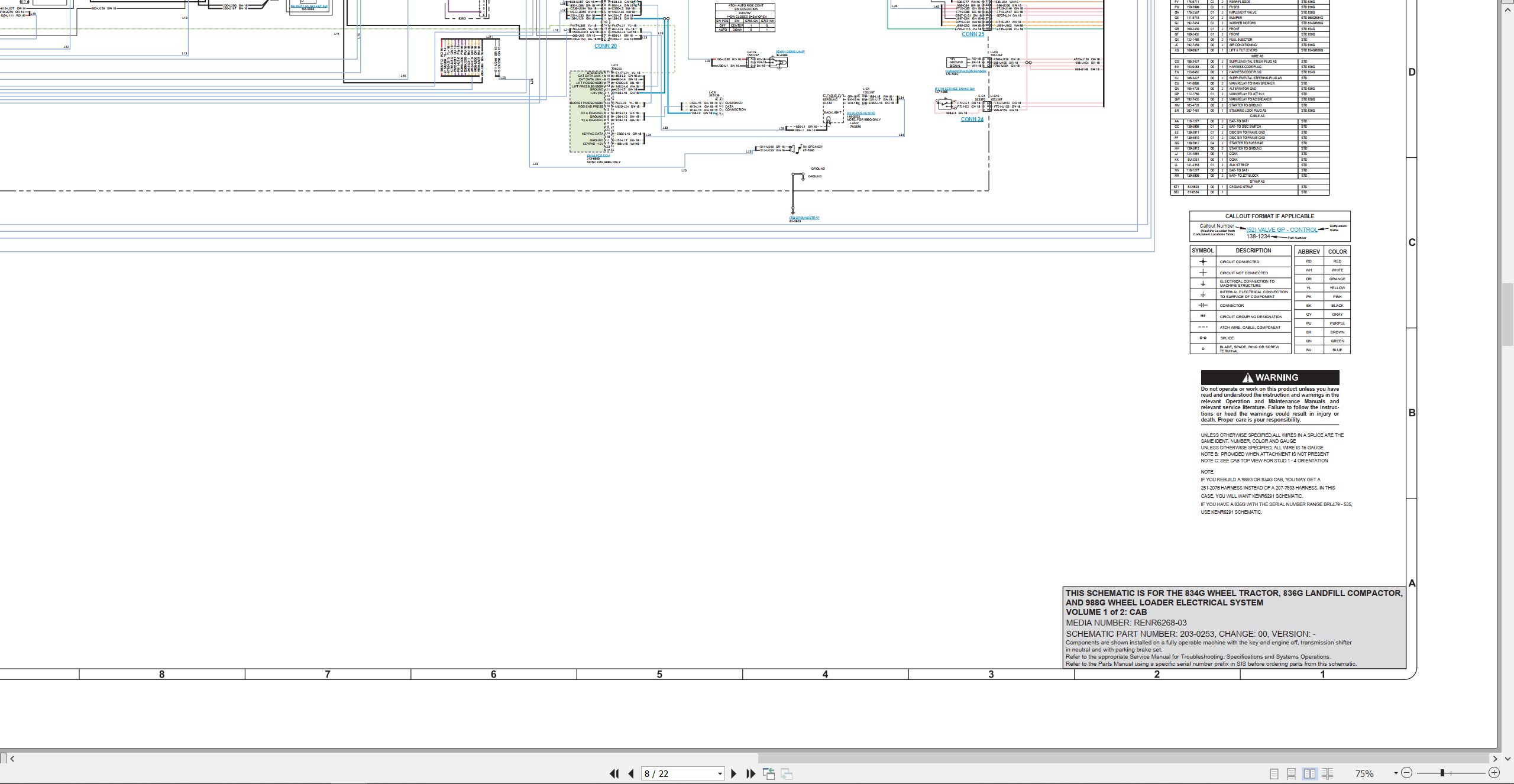Enable two page scrolling view
This screenshot has height=784, width=1514.
tap(1327, 773)
